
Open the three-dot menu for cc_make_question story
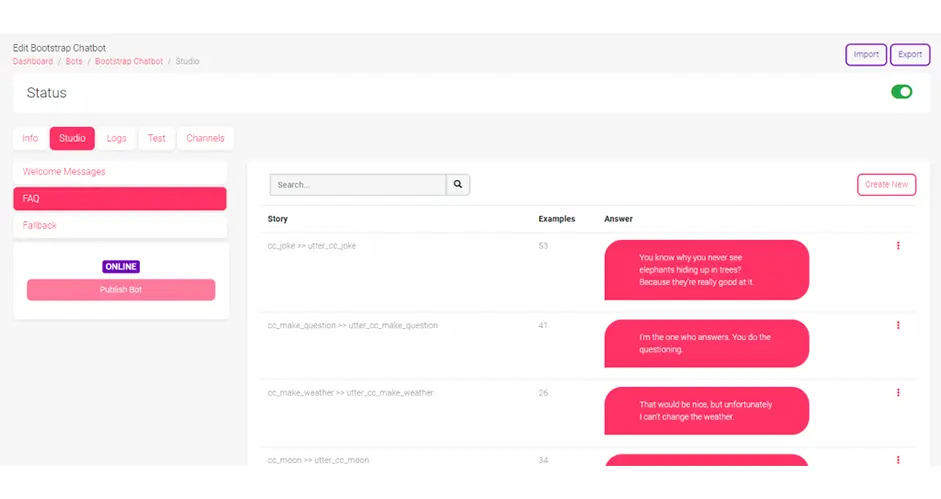[x=898, y=325]
